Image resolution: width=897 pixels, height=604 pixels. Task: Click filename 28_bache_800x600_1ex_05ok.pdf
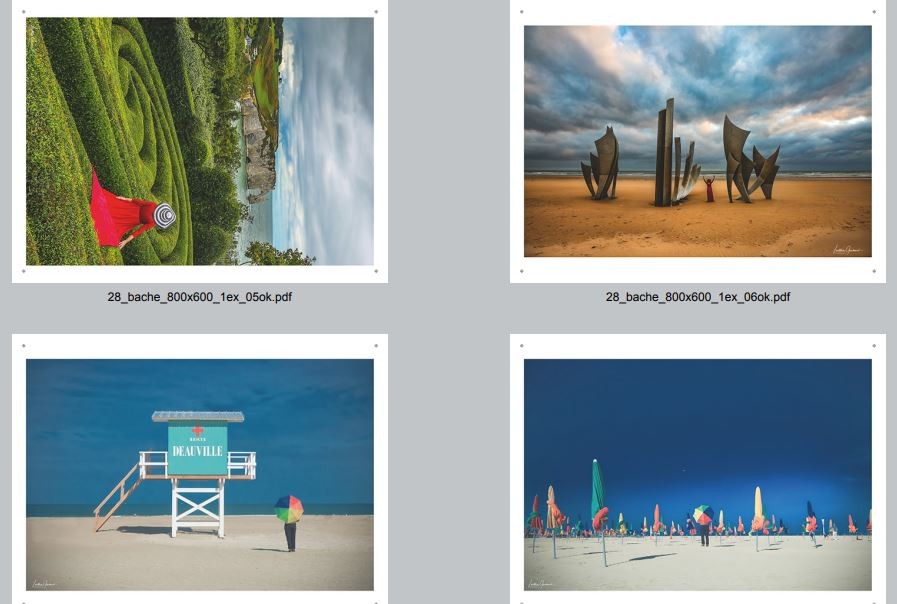coord(200,297)
